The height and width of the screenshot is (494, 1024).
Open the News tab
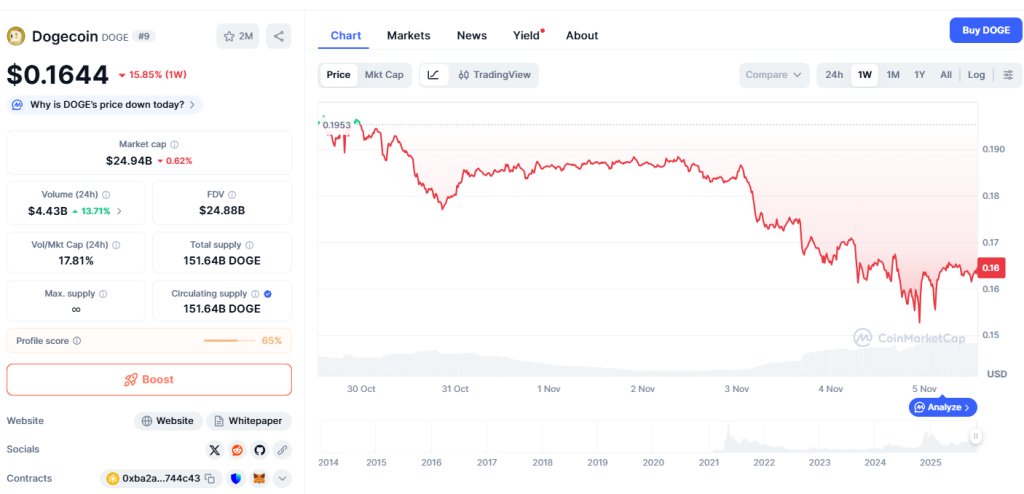tap(472, 35)
